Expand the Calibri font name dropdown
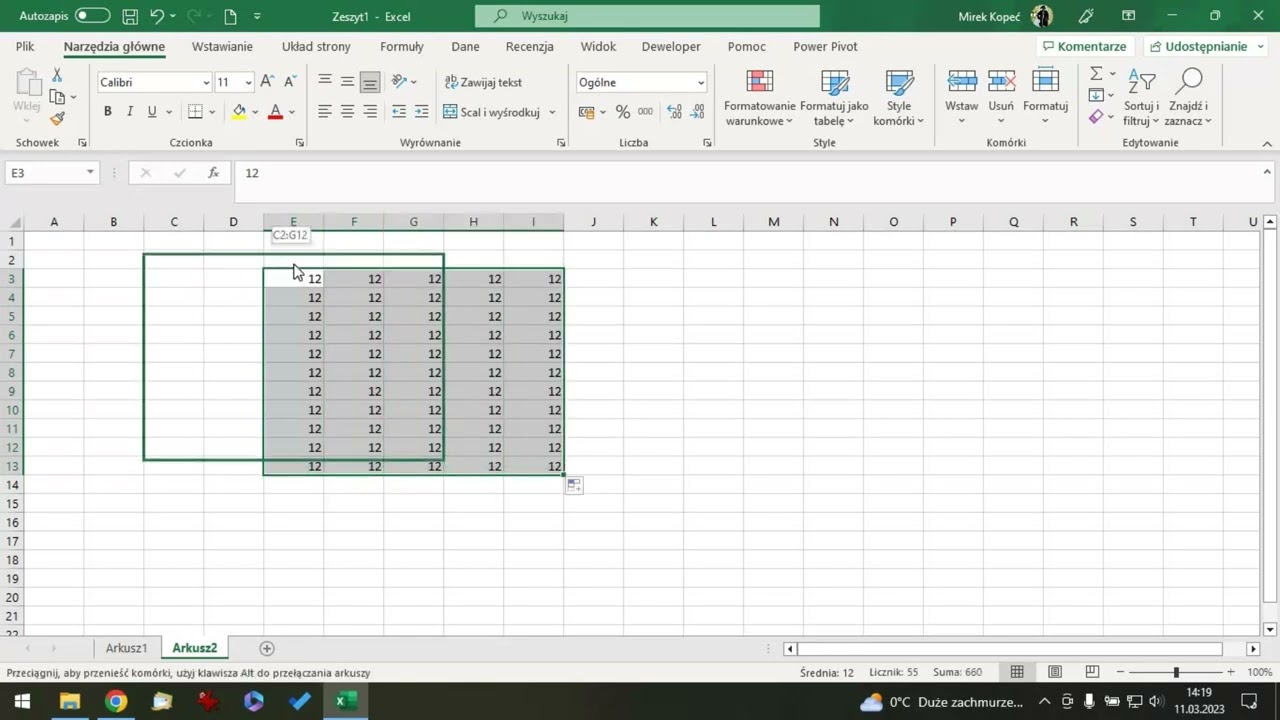The image size is (1280, 720). (206, 82)
